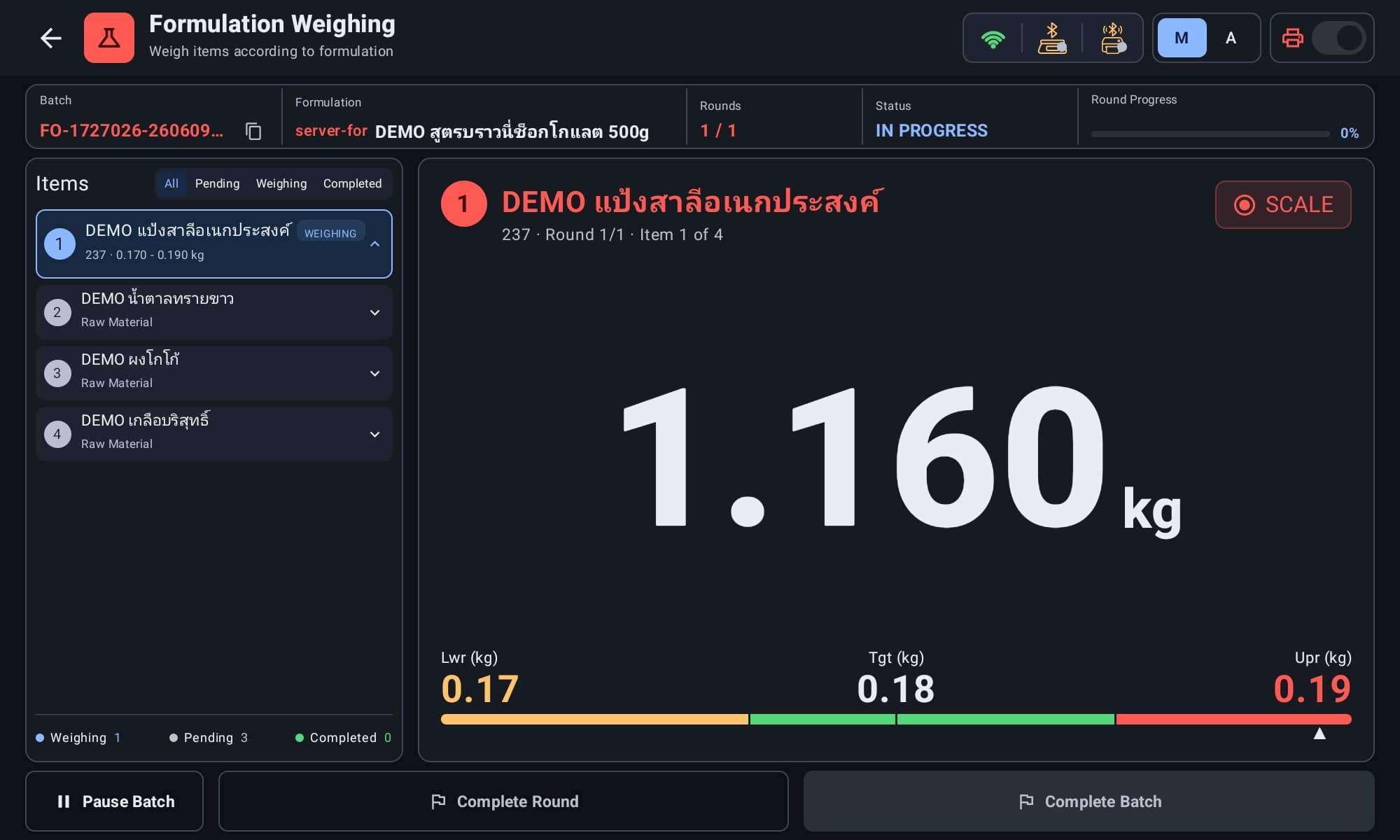Click the 0% round progress label
Viewport: 1400px width, 840px height.
pyautogui.click(x=1350, y=133)
